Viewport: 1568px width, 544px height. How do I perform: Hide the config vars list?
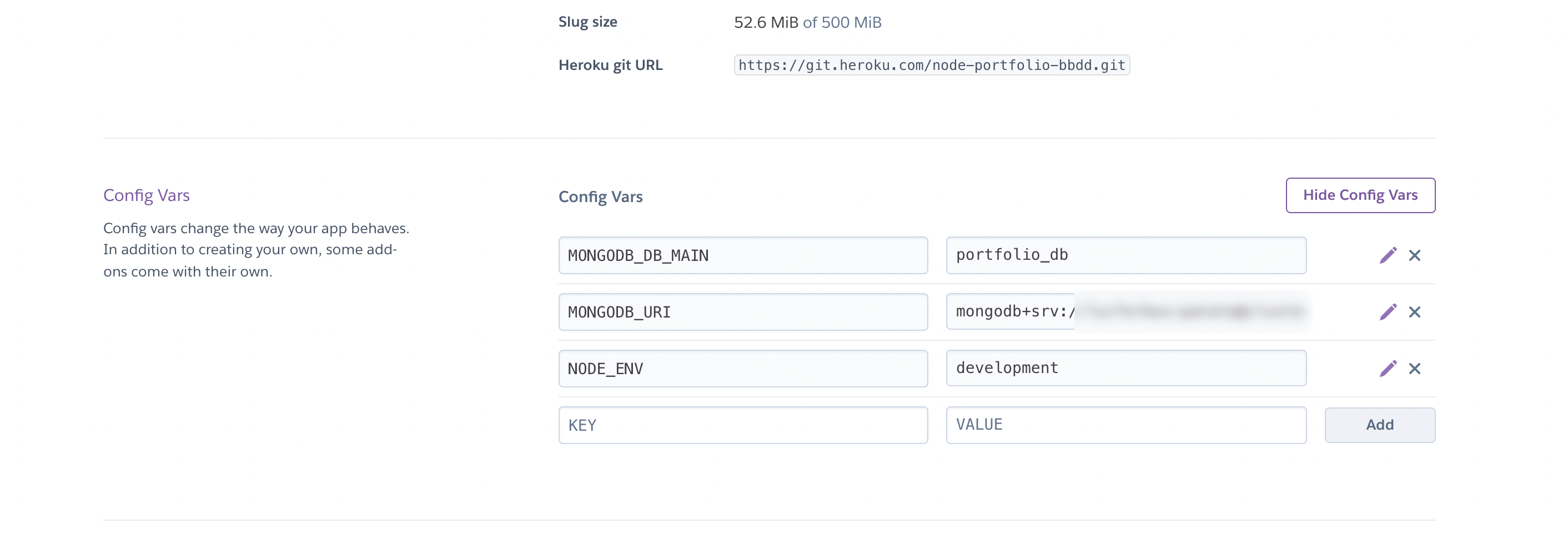(1361, 195)
